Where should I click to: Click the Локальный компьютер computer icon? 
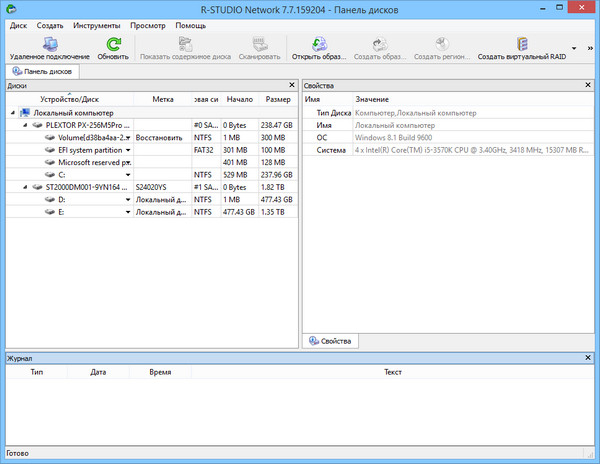pos(24,113)
